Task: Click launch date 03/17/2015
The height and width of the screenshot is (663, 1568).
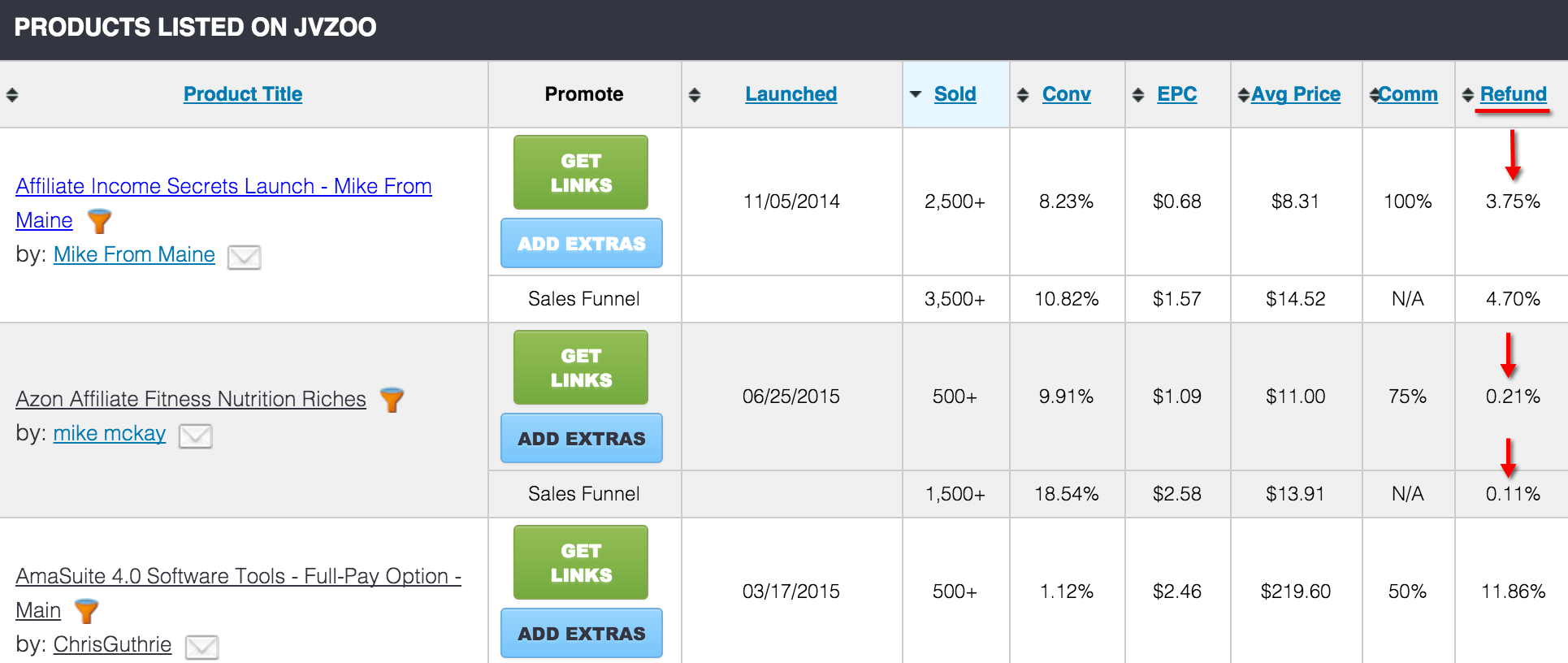Action: (791, 591)
